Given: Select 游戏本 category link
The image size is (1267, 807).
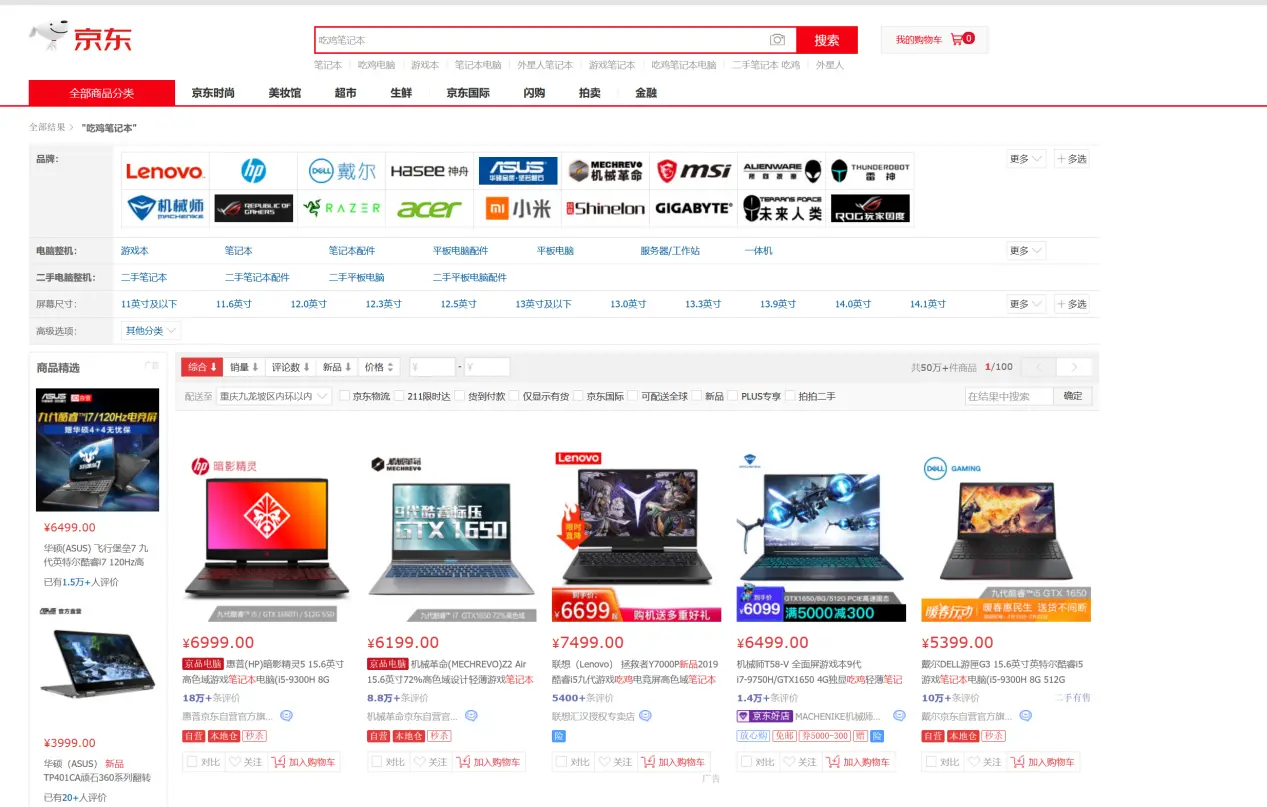Looking at the screenshot, I should 135,251.
